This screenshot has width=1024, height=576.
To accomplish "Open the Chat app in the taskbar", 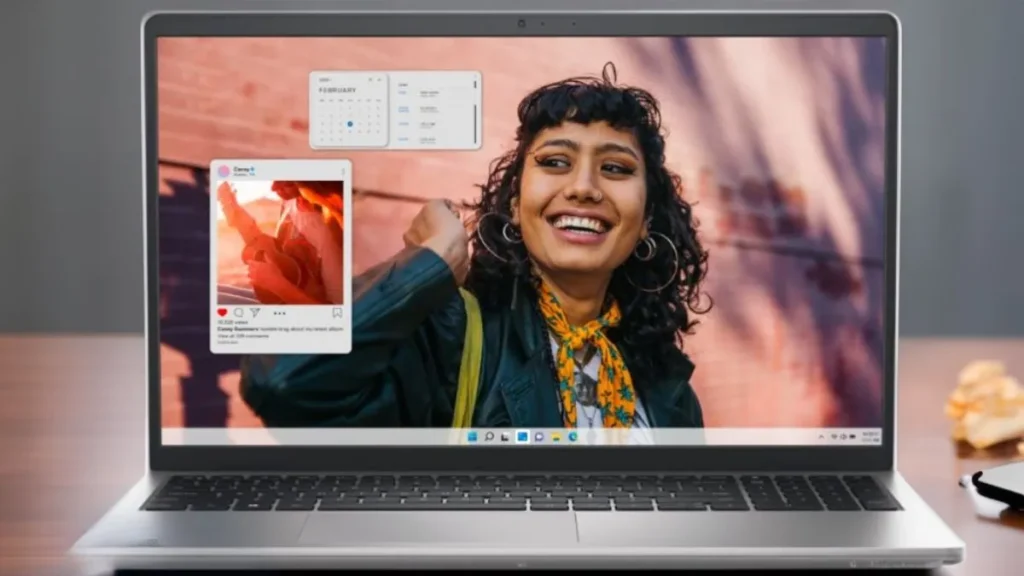I will [x=538, y=437].
